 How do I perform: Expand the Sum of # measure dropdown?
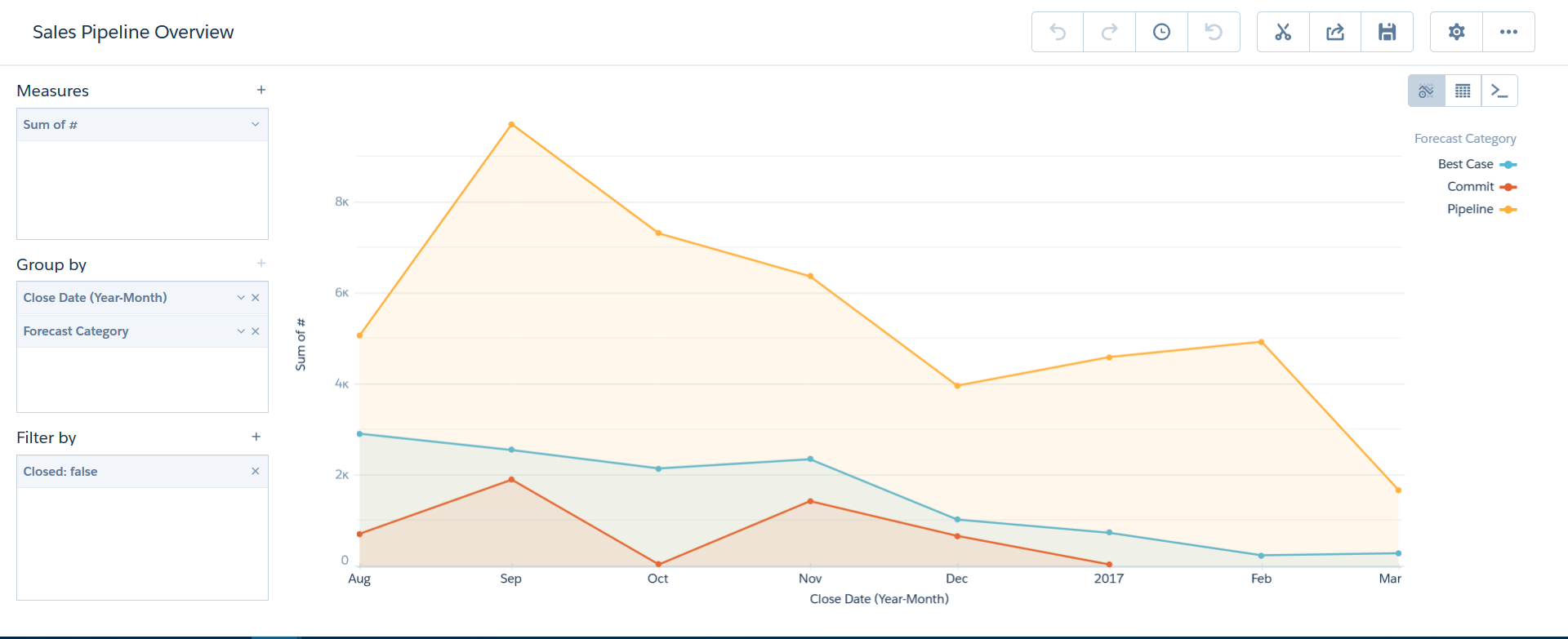[255, 125]
